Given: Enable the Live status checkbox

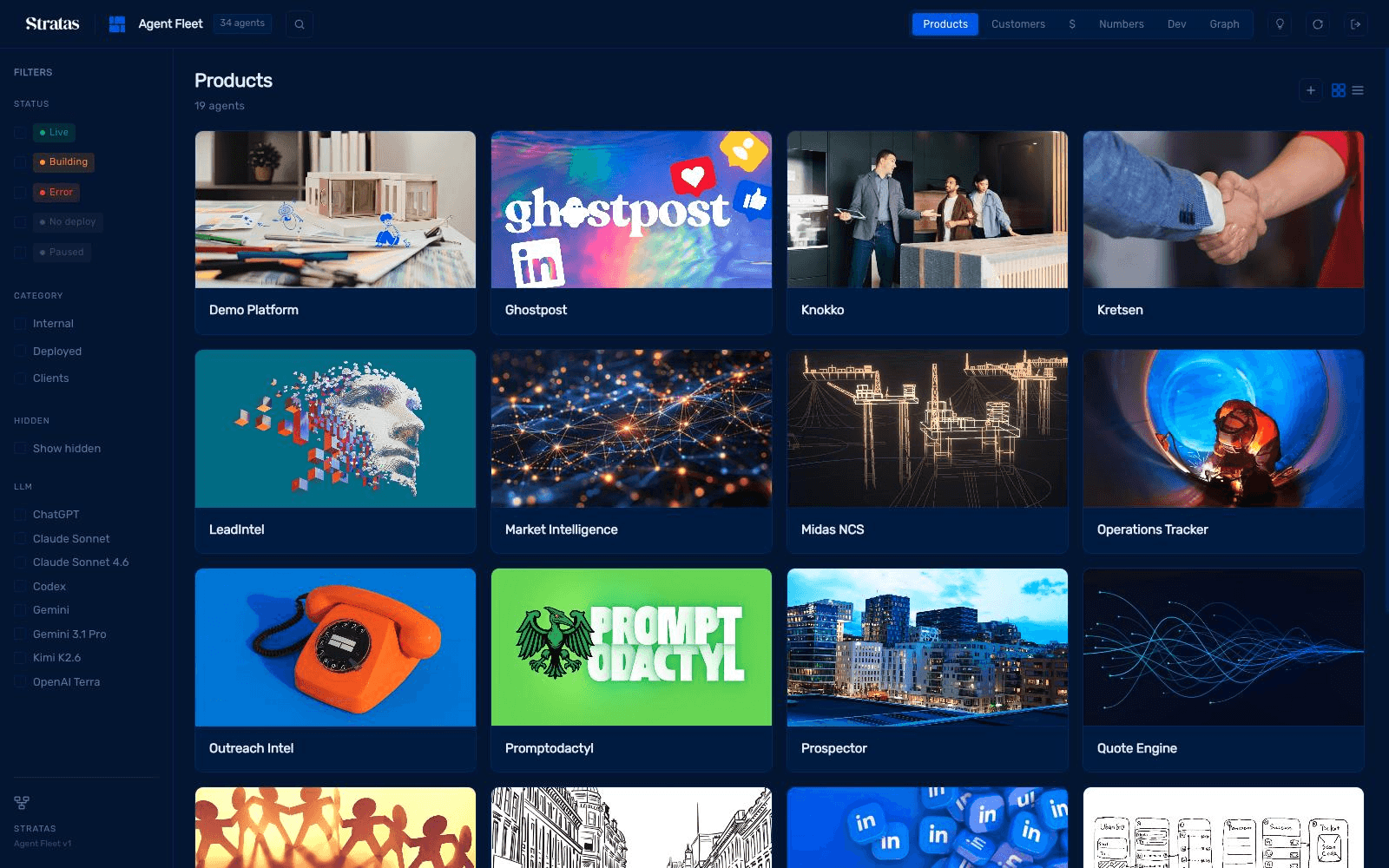Looking at the screenshot, I should 20,133.
